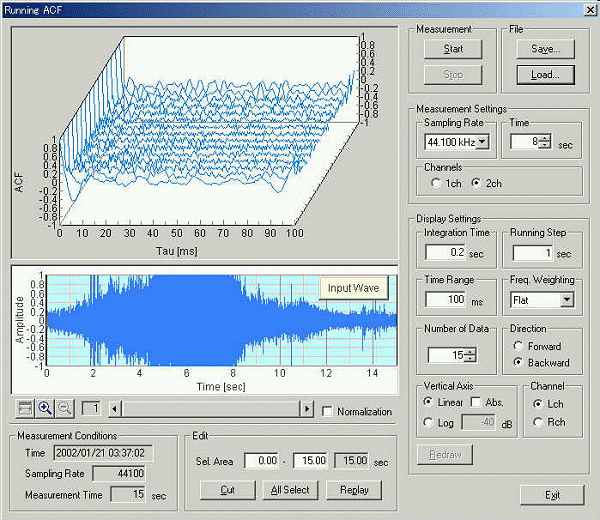Click the Input Wave legend label
The width and height of the screenshot is (600, 520).
point(353,288)
